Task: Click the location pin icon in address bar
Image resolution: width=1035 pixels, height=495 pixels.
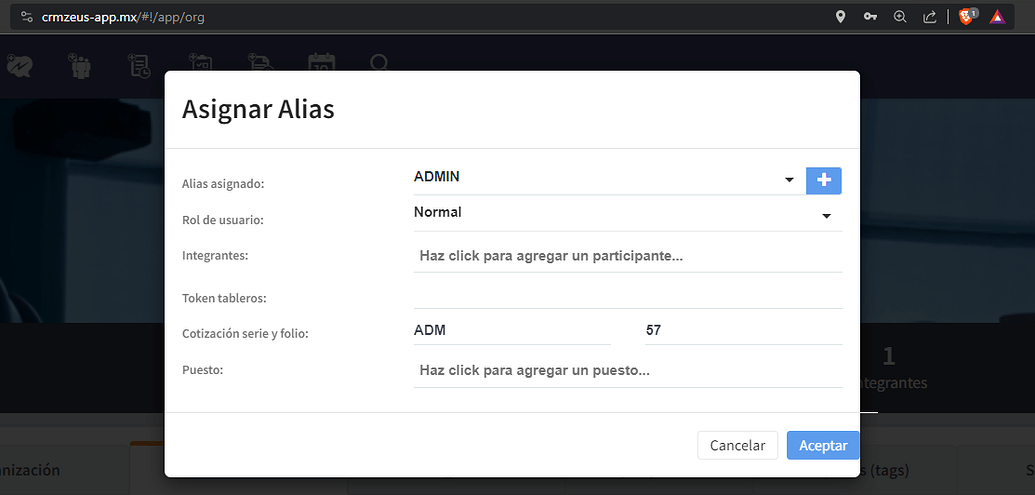Action: 841,17
